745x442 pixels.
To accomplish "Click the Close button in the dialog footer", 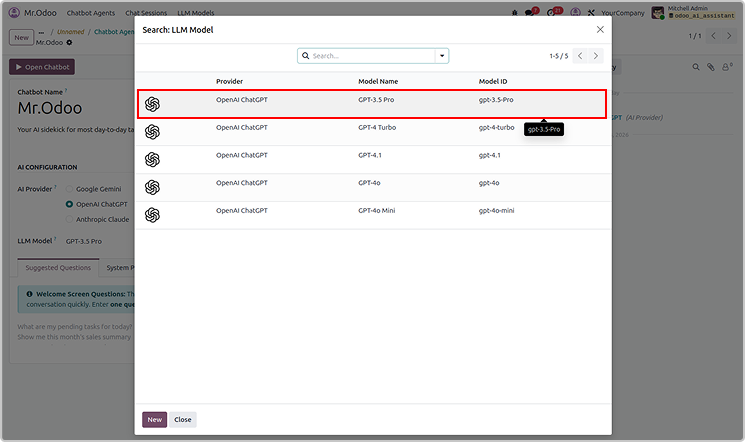I will pos(183,420).
